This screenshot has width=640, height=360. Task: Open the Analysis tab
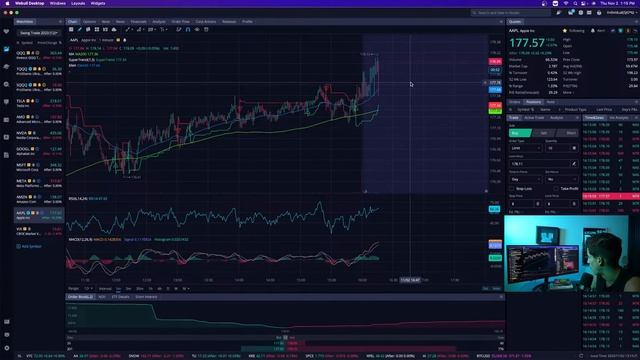159,22
